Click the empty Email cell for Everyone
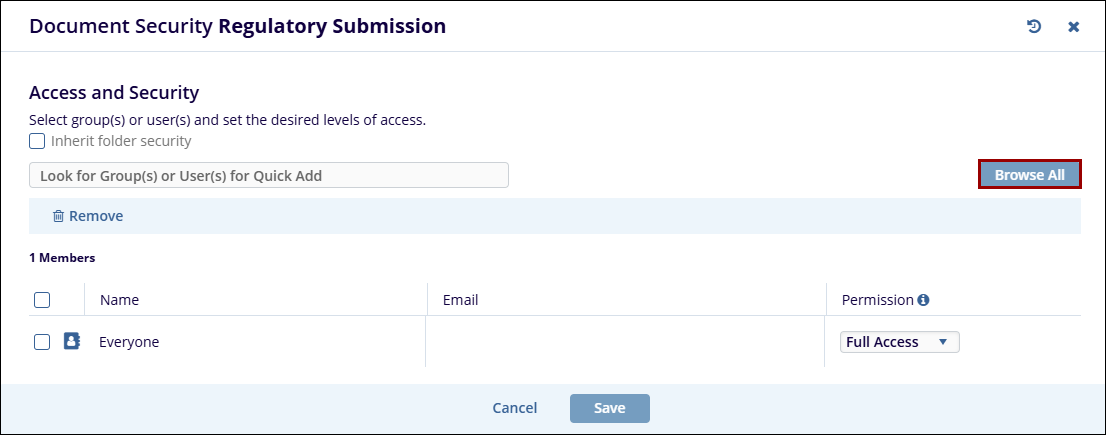This screenshot has height=435, width=1106. point(625,342)
